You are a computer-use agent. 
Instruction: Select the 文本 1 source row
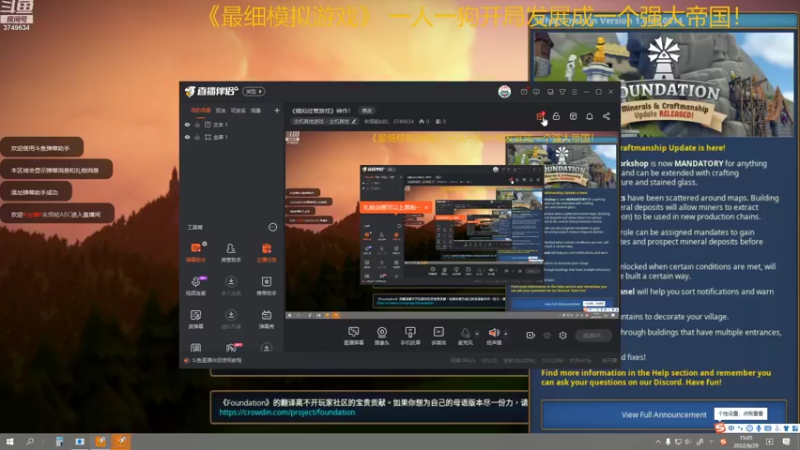click(231, 124)
